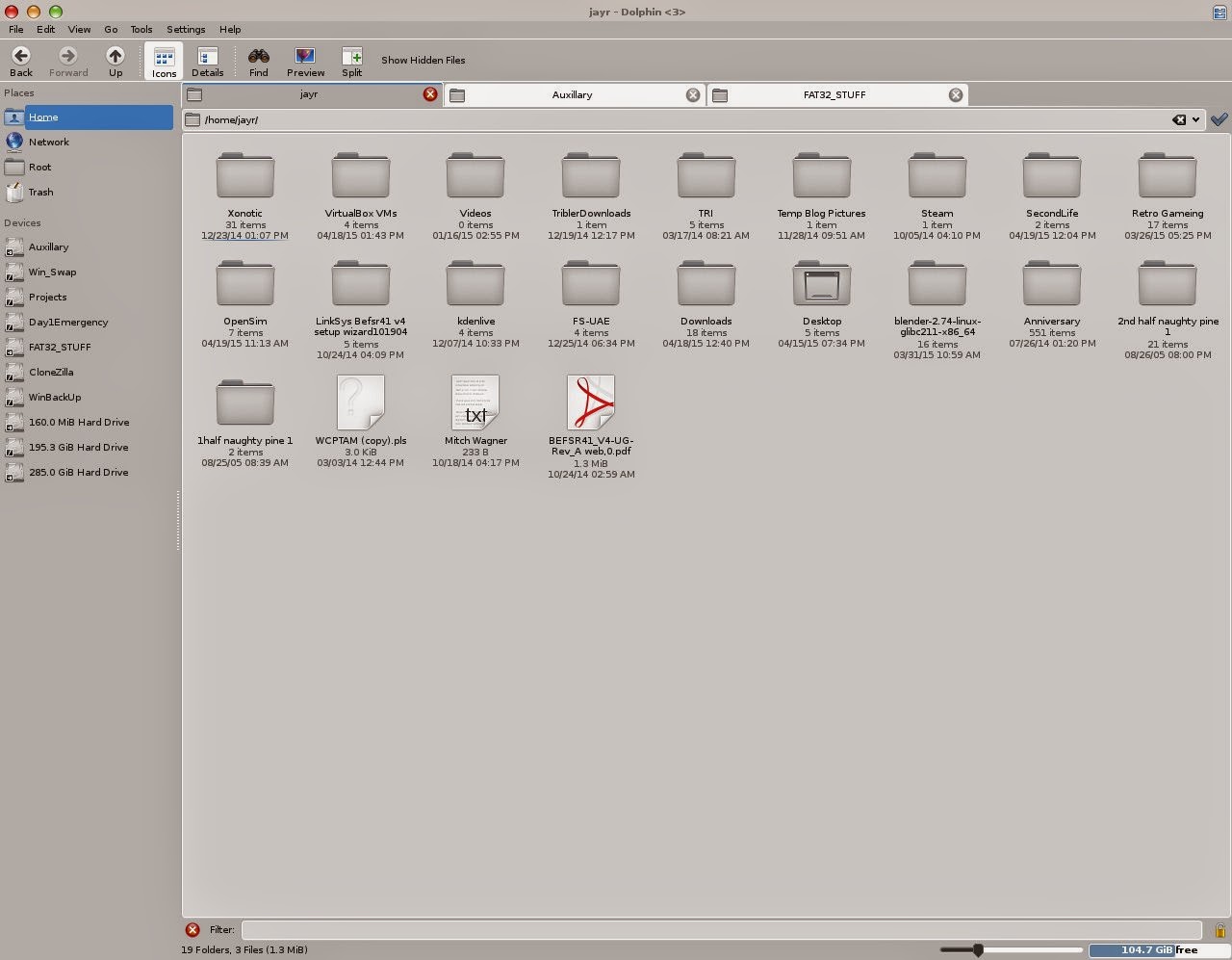Open the View menu
Image resolution: width=1232 pixels, height=960 pixels.
(x=79, y=30)
